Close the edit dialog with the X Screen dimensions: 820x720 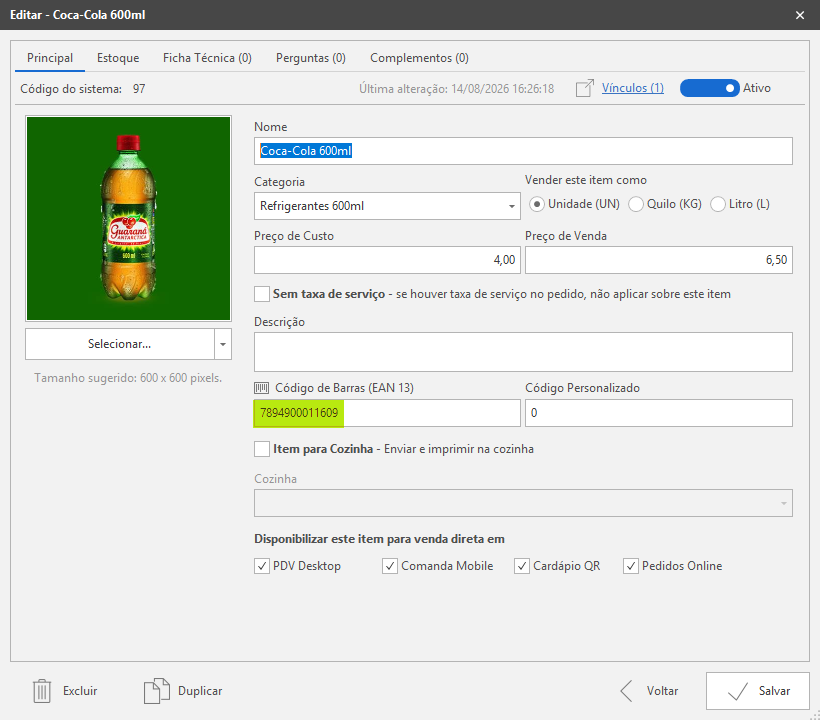point(800,15)
